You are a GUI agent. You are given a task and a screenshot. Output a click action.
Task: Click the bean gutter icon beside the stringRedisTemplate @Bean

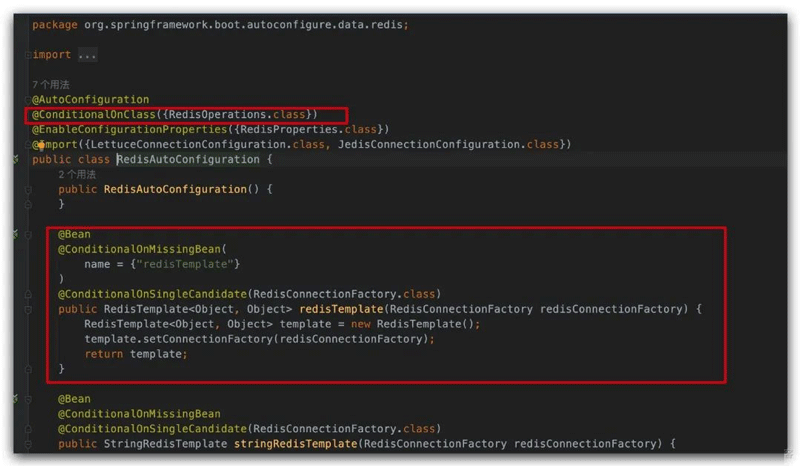click(17, 399)
